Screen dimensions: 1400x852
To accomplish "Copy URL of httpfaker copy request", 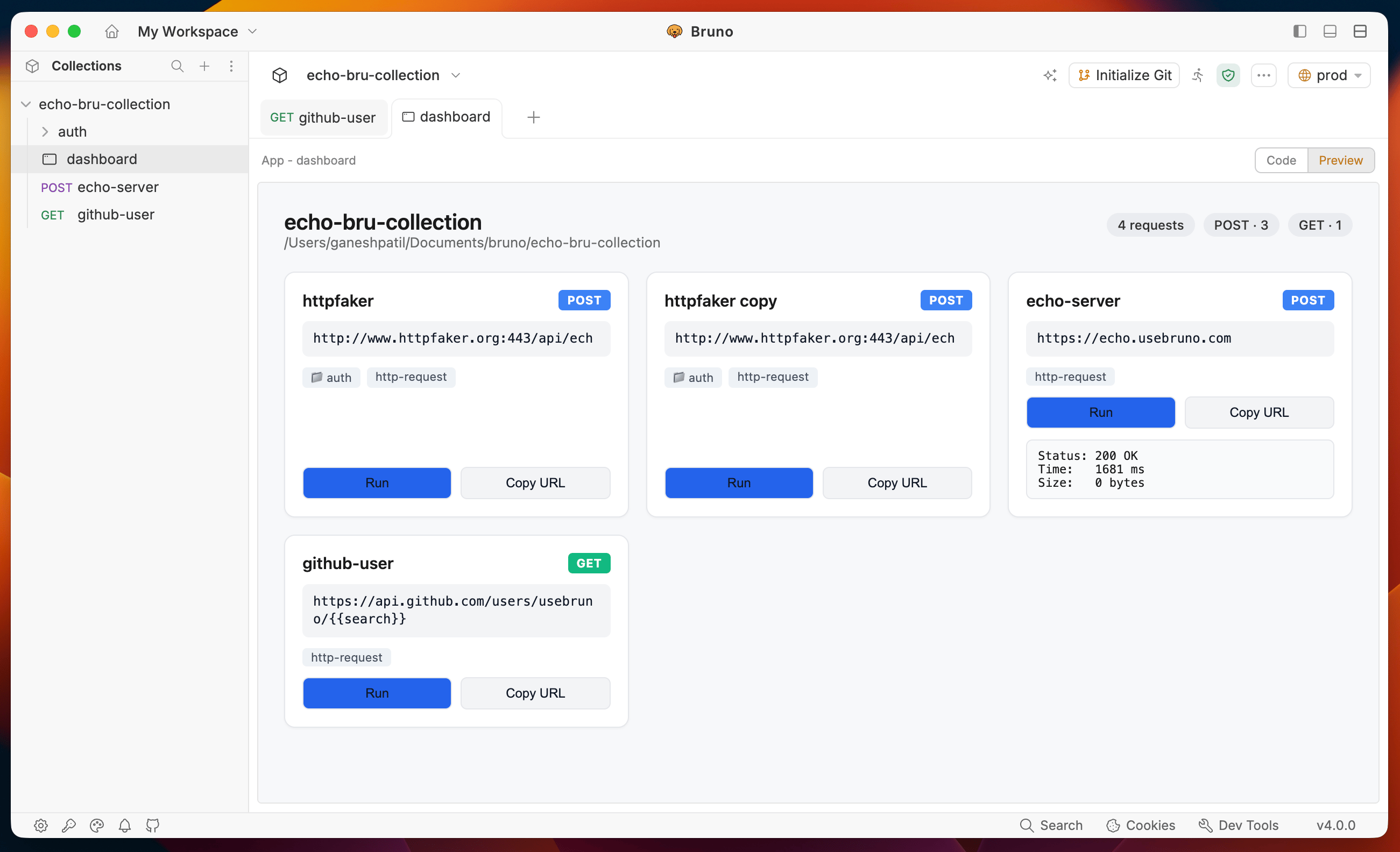I will (896, 483).
